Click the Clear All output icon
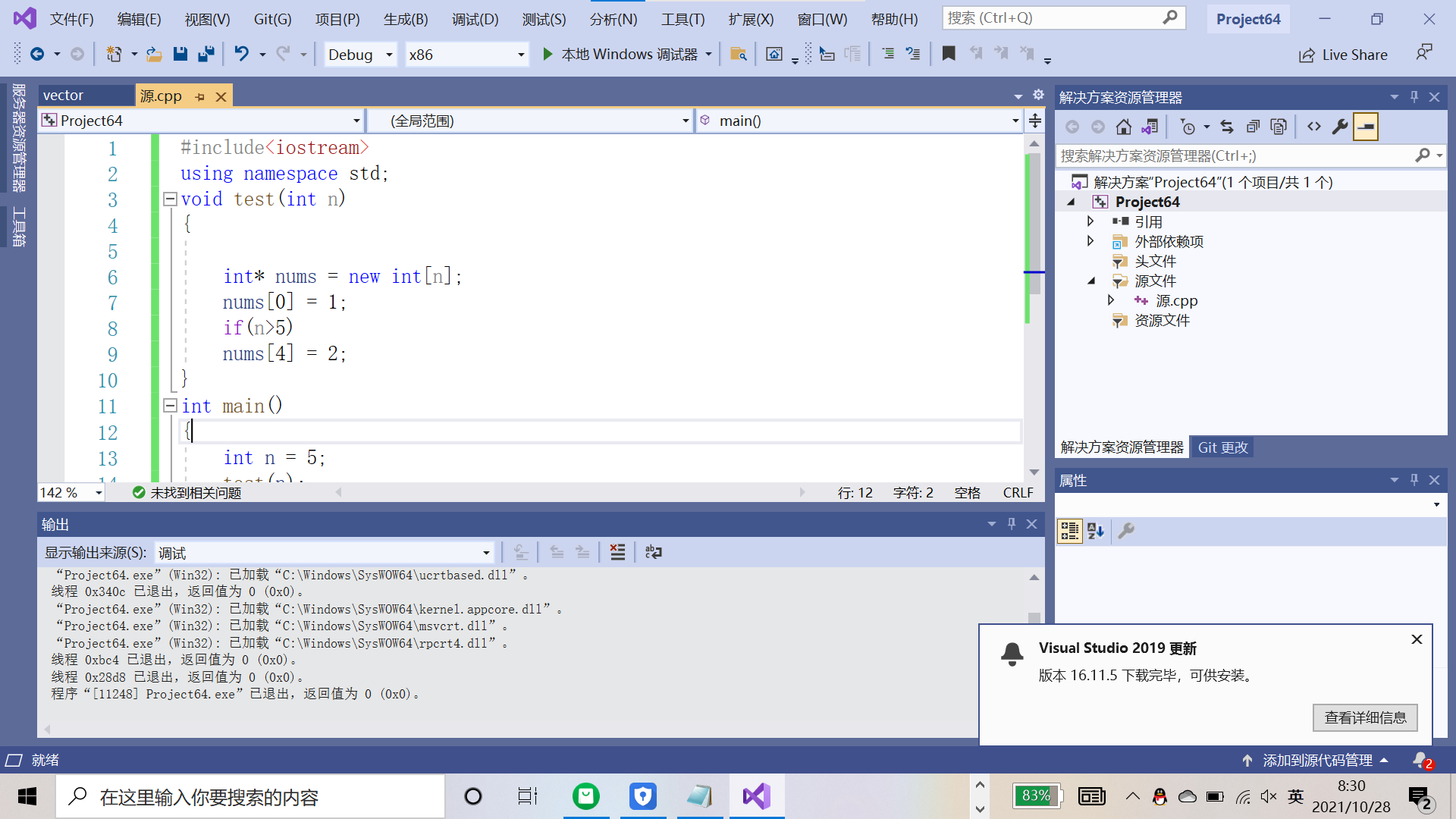The image size is (1456, 819). coord(617,552)
